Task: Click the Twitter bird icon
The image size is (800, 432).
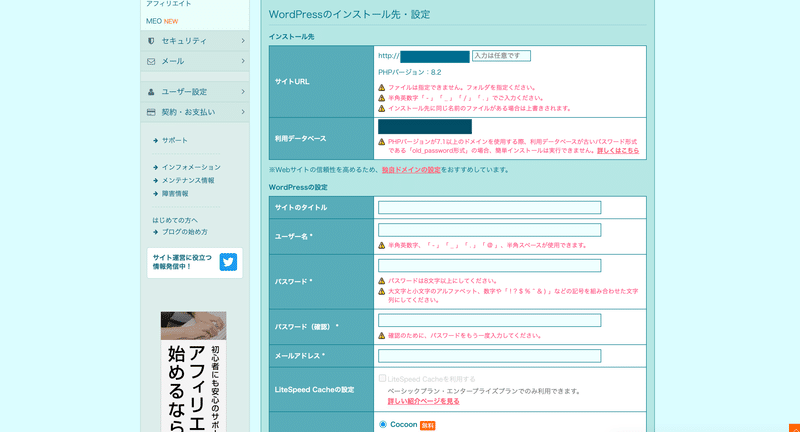Action: (228, 262)
